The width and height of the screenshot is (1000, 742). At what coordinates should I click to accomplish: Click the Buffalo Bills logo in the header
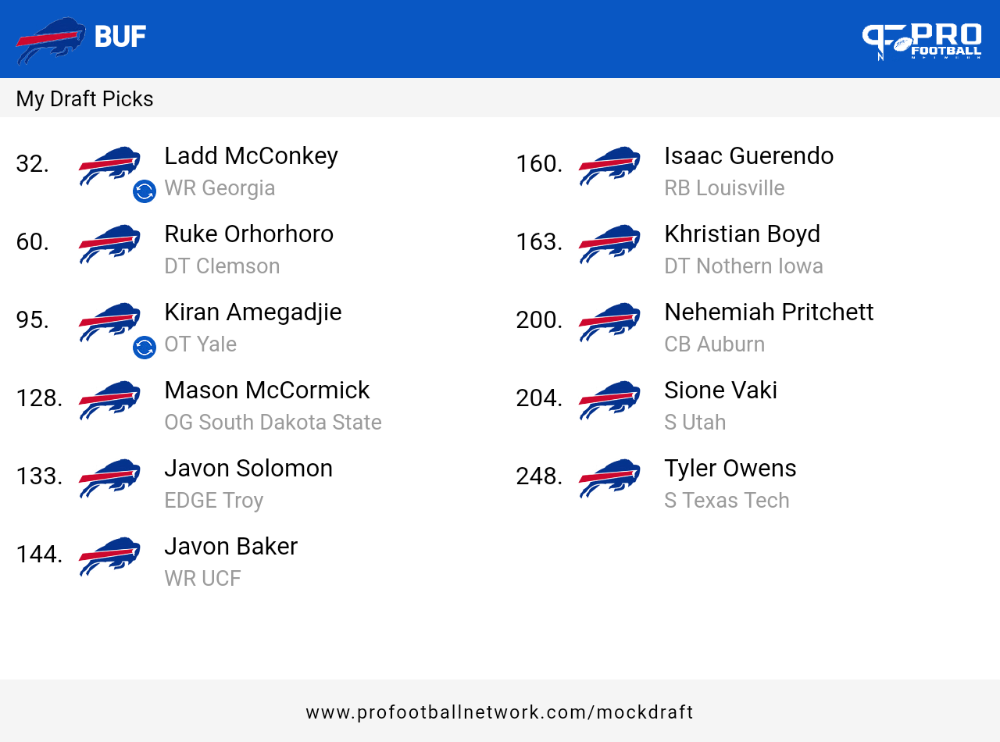tap(50, 40)
